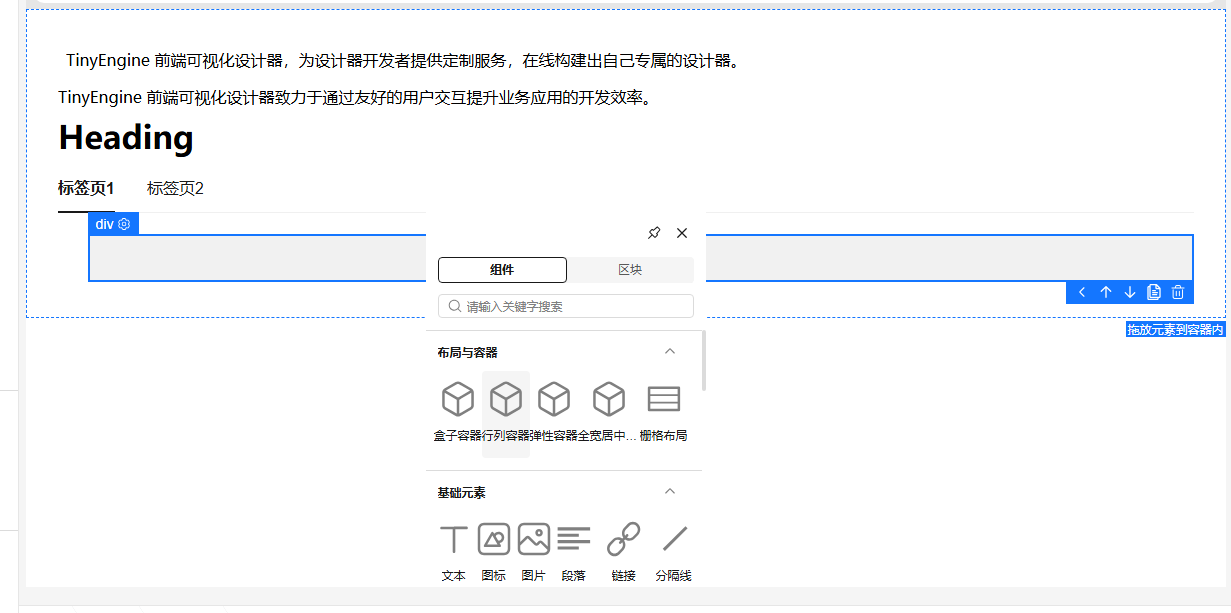The width and height of the screenshot is (1231, 613).
Task: Delete selected element via trash icon
Action: click(x=1177, y=291)
